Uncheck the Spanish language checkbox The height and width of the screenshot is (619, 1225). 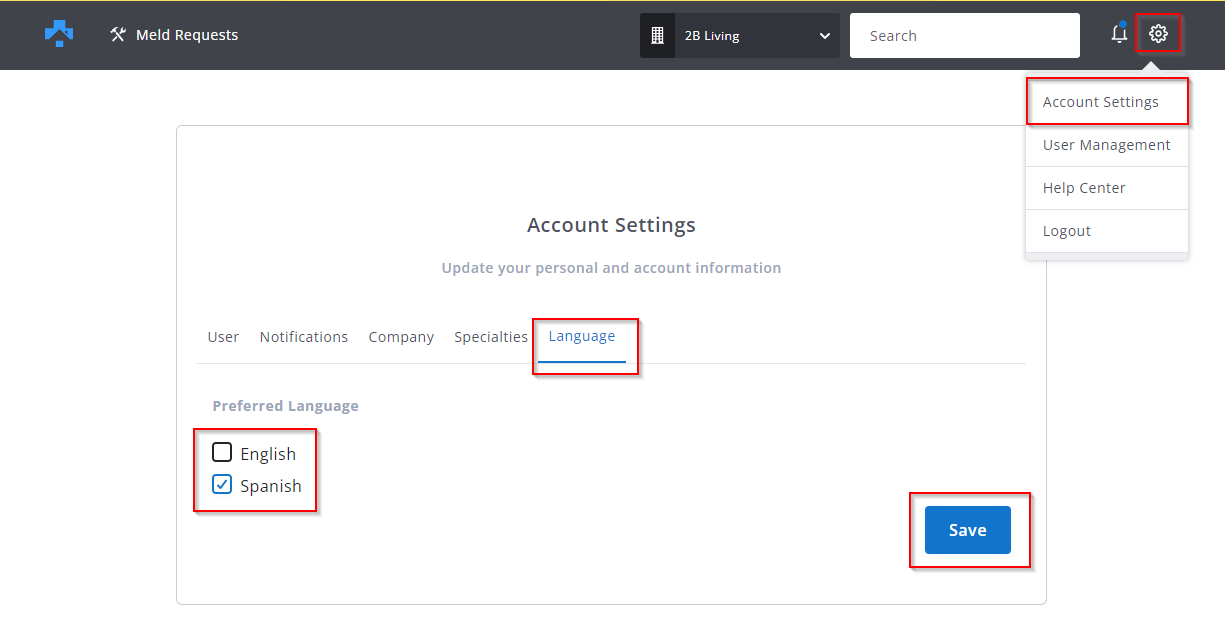pyautogui.click(x=222, y=485)
